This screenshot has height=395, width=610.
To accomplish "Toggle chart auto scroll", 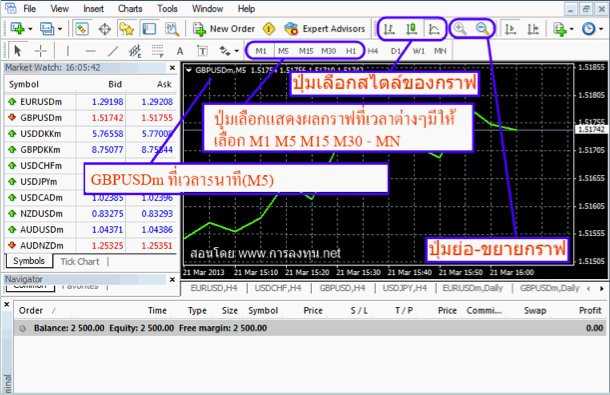I will (510, 29).
